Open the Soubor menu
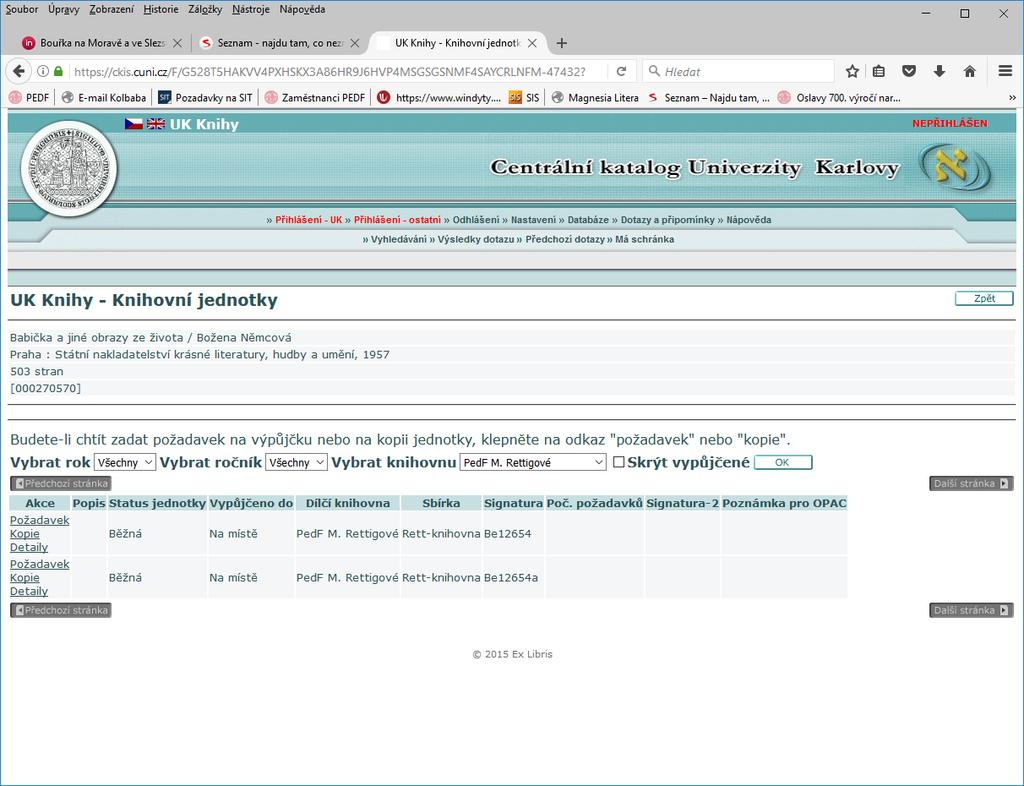This screenshot has width=1024, height=786. [x=22, y=9]
